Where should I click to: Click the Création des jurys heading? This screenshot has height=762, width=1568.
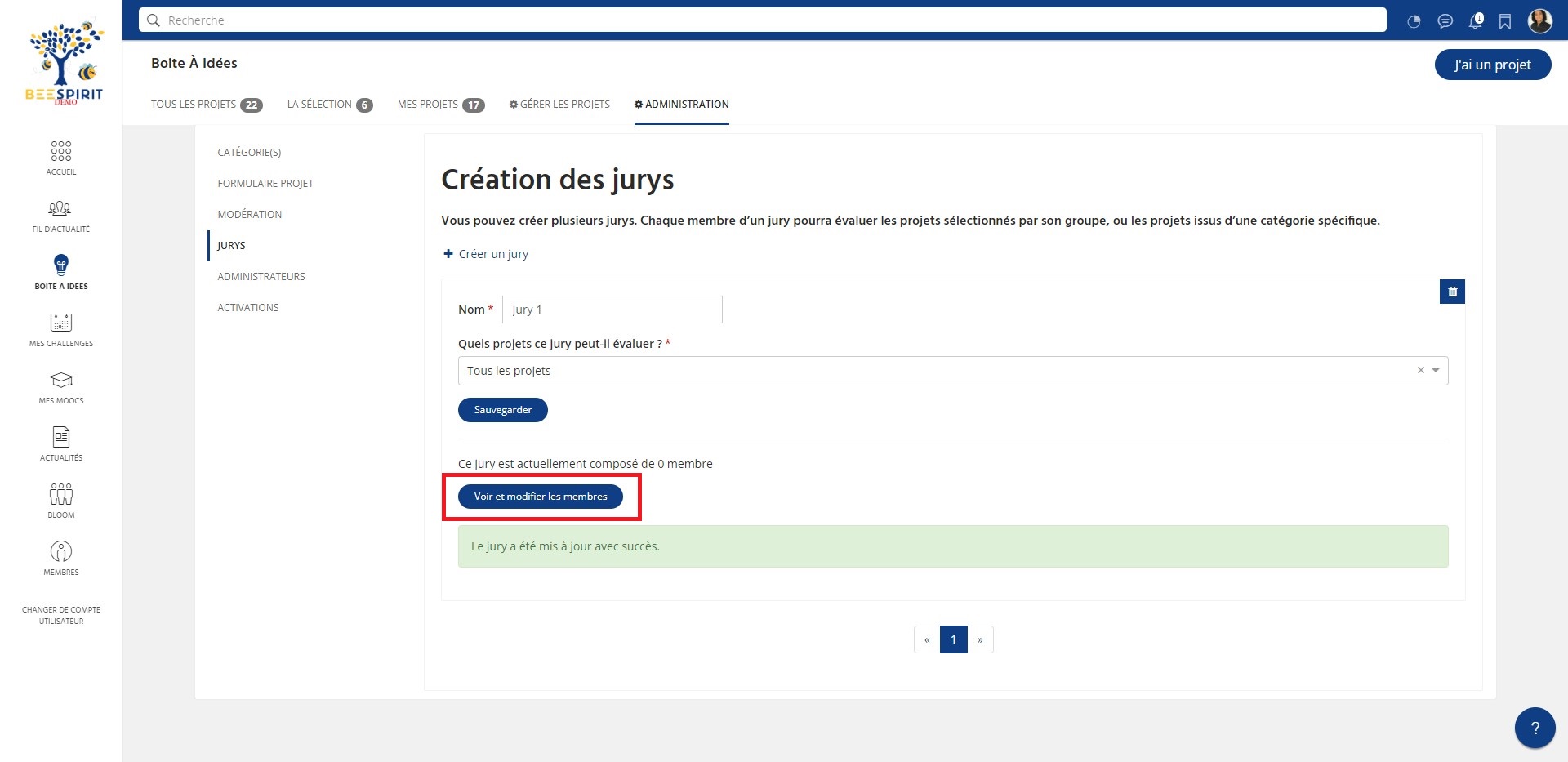pyautogui.click(x=558, y=180)
